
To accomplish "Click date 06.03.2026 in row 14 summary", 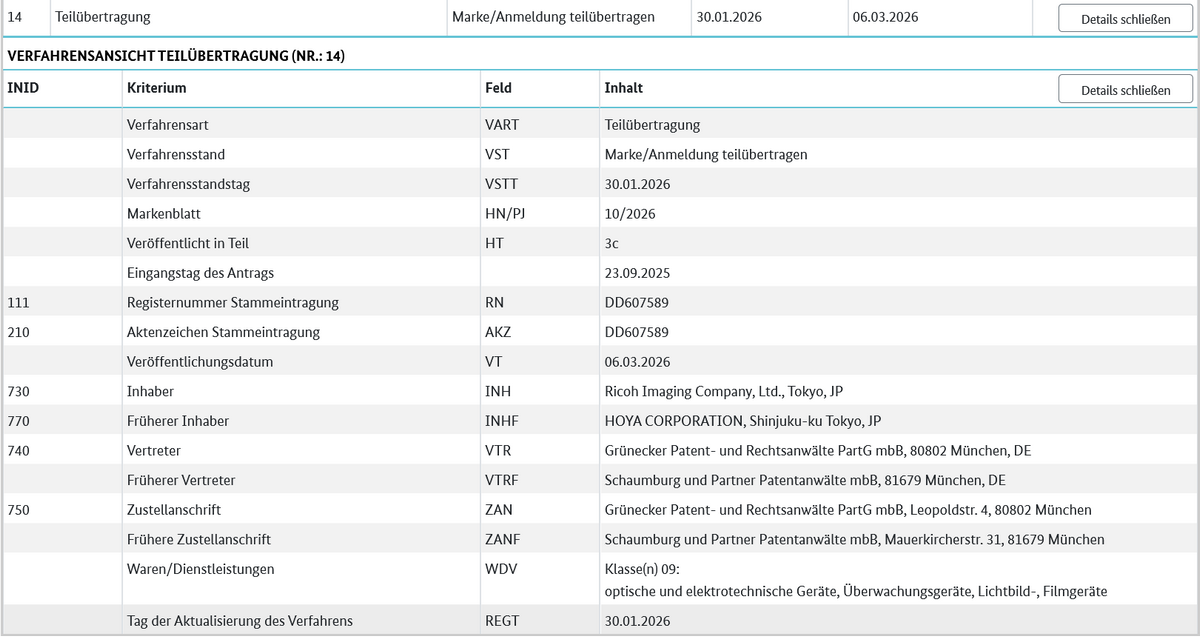I will tap(885, 17).
